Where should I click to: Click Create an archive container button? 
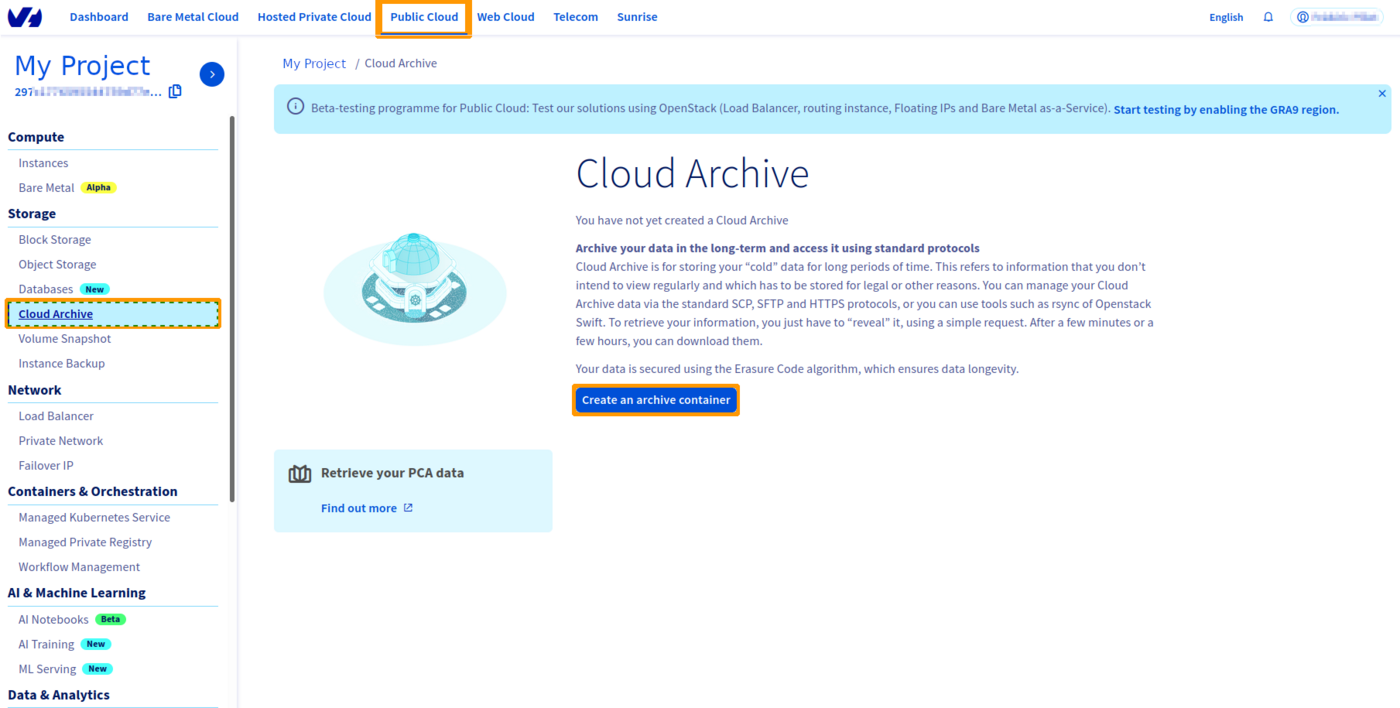pyautogui.click(x=656, y=400)
